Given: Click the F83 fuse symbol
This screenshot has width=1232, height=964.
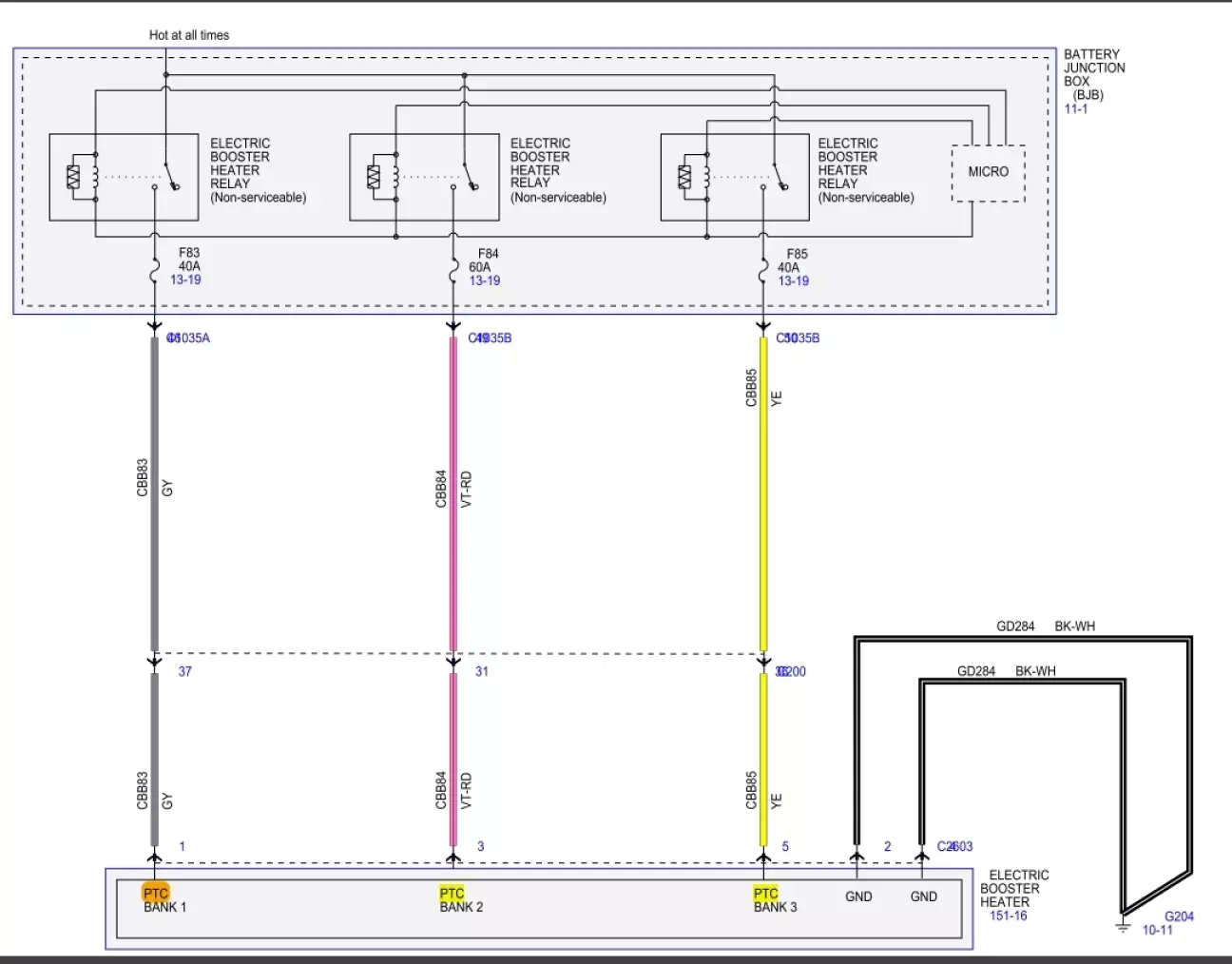Looking at the screenshot, I should click(155, 273).
